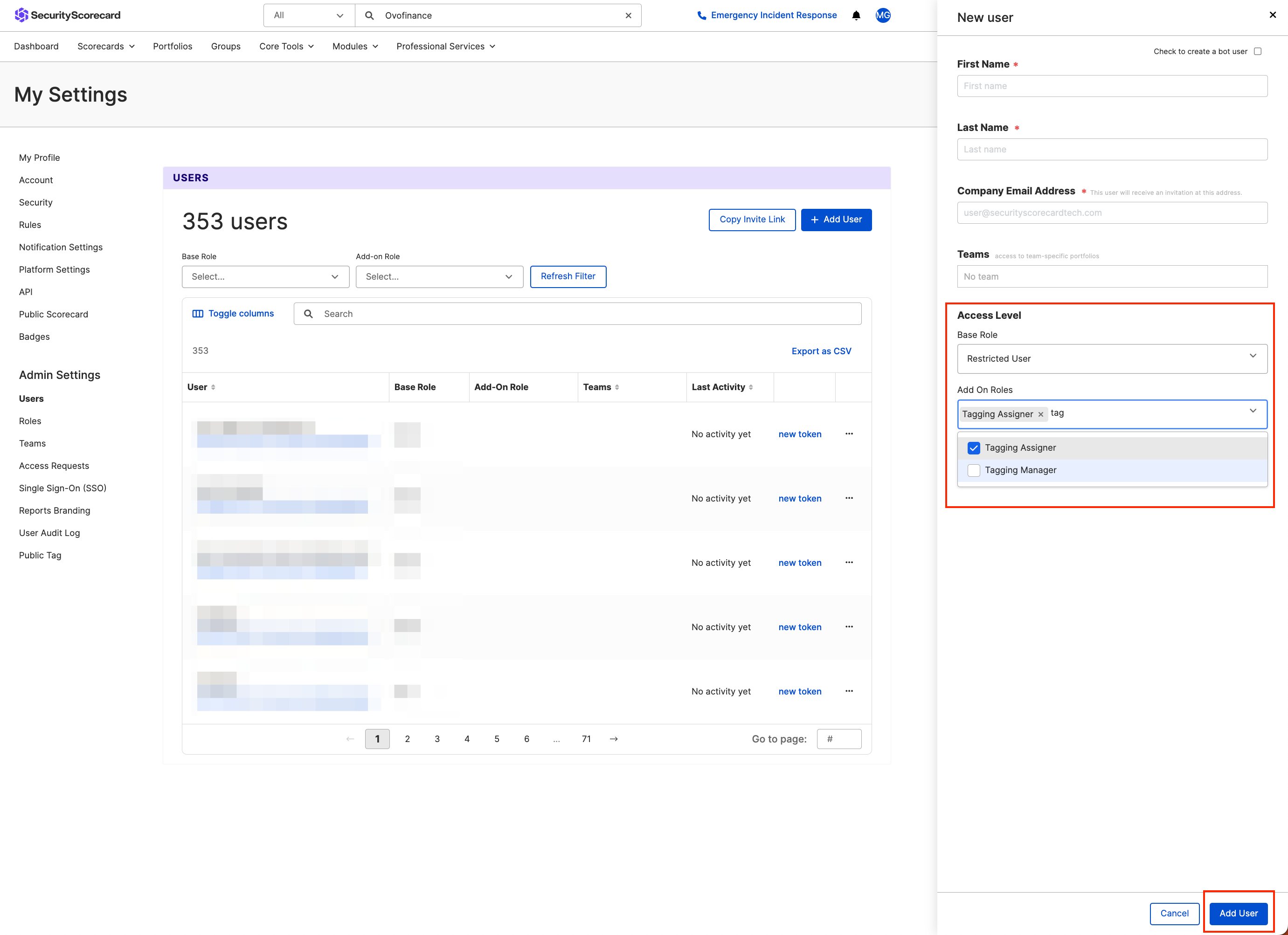Open row actions for fourth user
This screenshot has width=1288, height=935.
849,627
